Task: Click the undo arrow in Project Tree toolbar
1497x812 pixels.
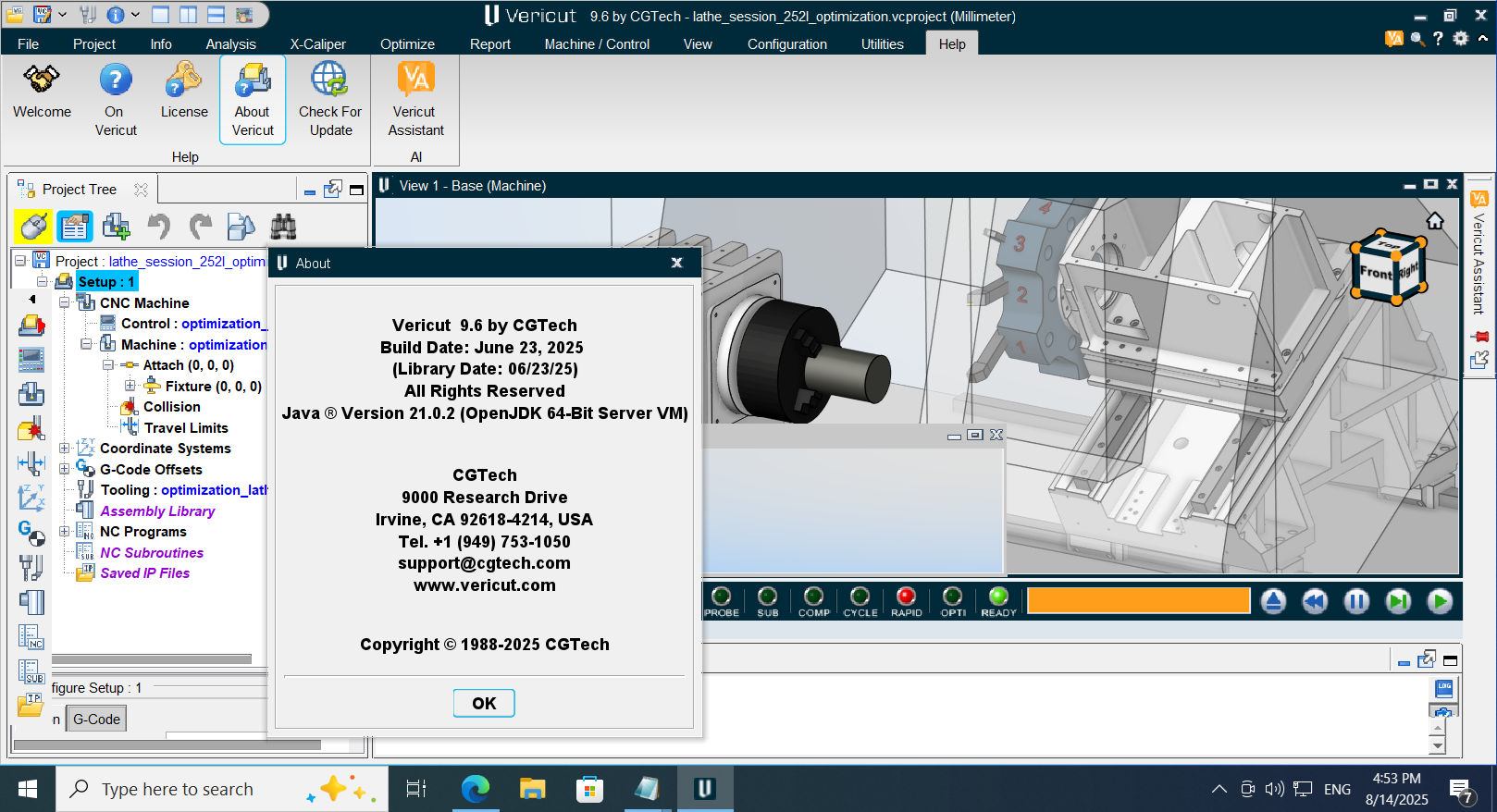Action: pyautogui.click(x=158, y=226)
